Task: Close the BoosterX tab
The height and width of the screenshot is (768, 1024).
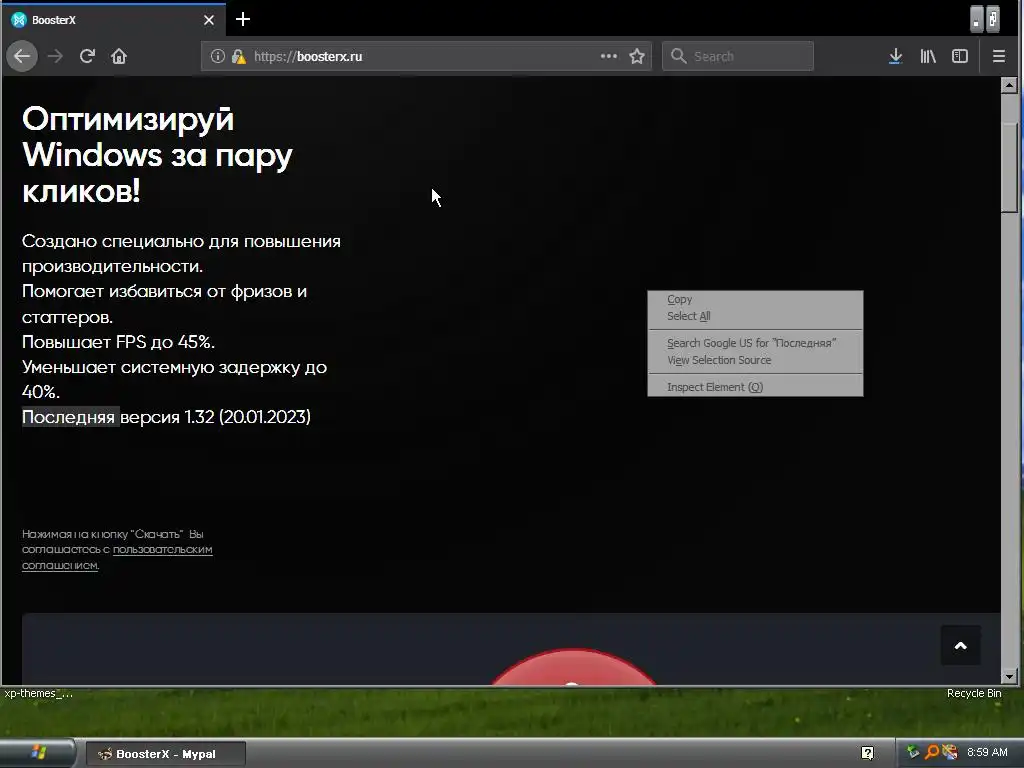Action: pyautogui.click(x=209, y=20)
